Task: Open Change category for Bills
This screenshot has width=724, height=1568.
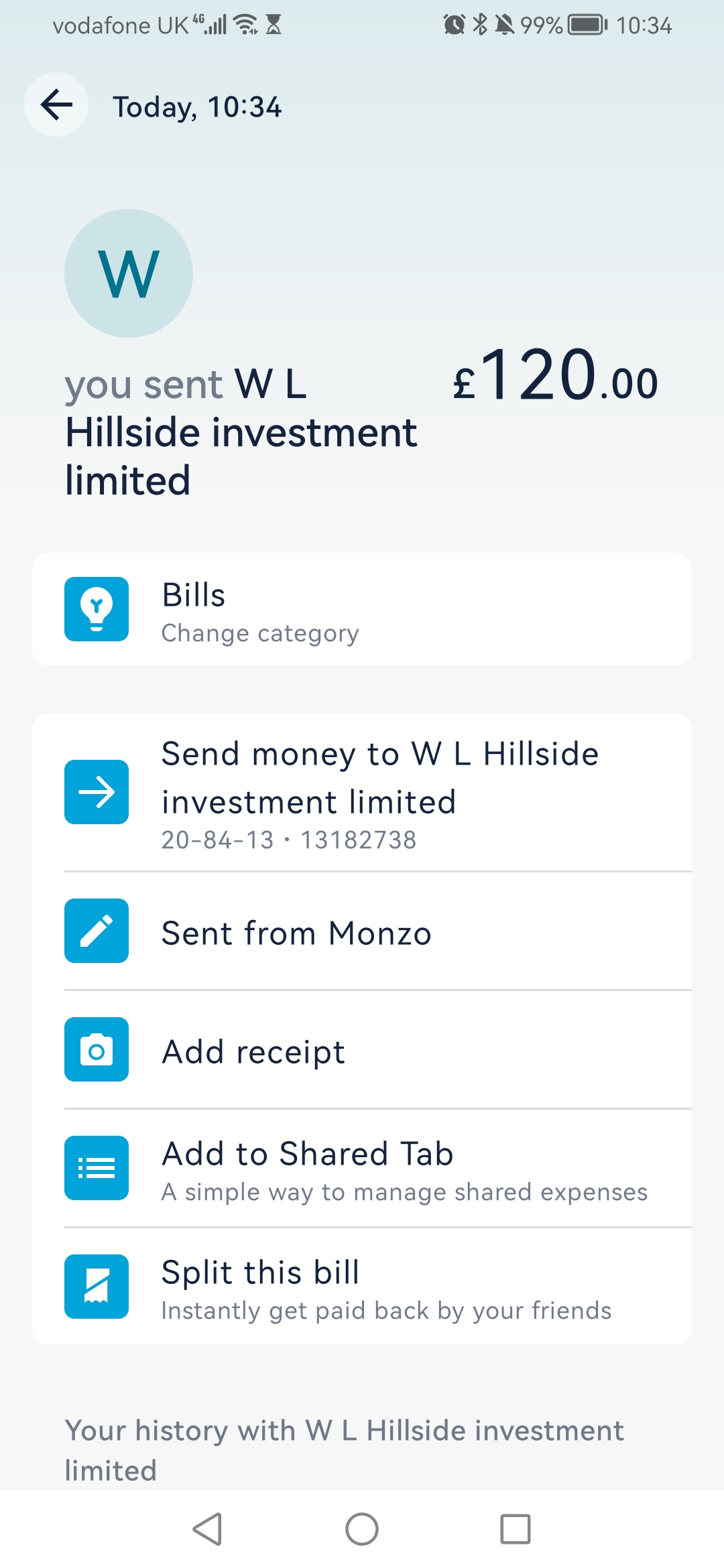Action: click(260, 633)
